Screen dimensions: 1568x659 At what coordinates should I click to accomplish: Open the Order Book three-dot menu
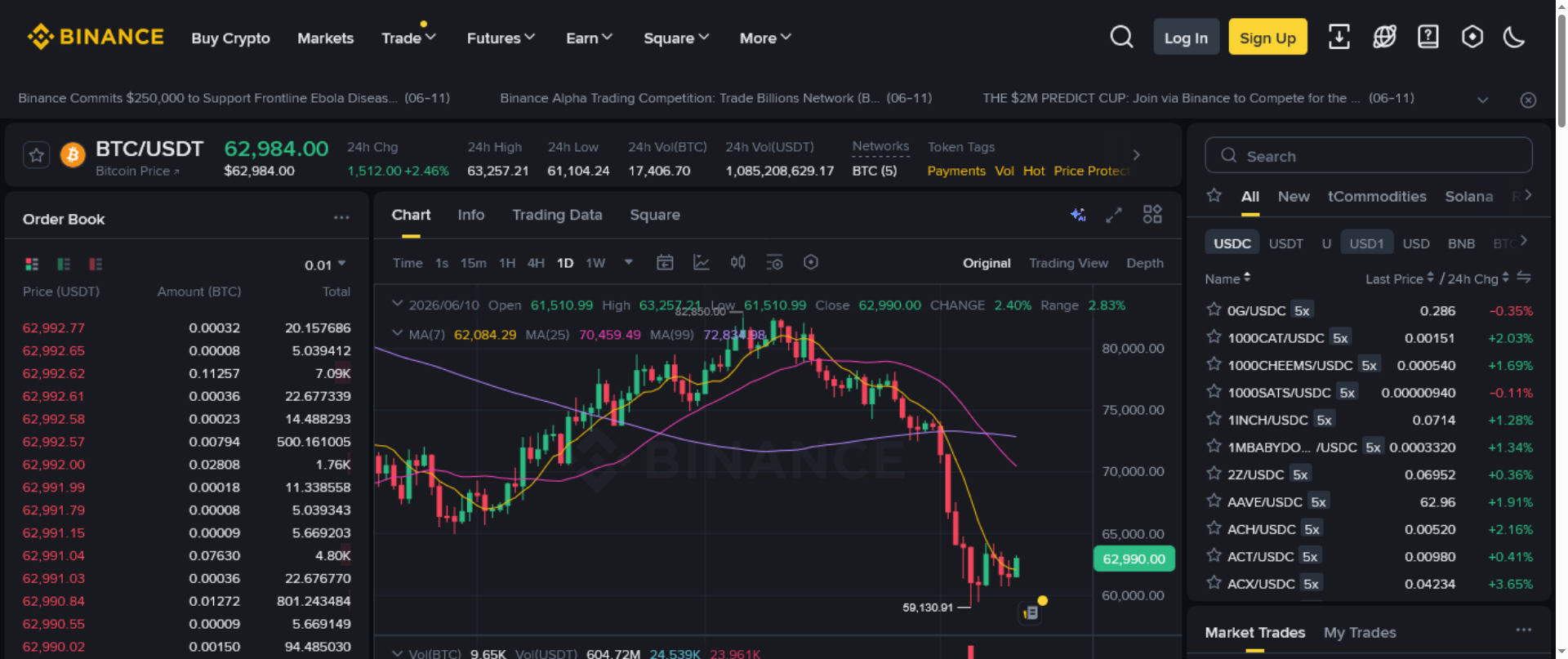click(341, 218)
